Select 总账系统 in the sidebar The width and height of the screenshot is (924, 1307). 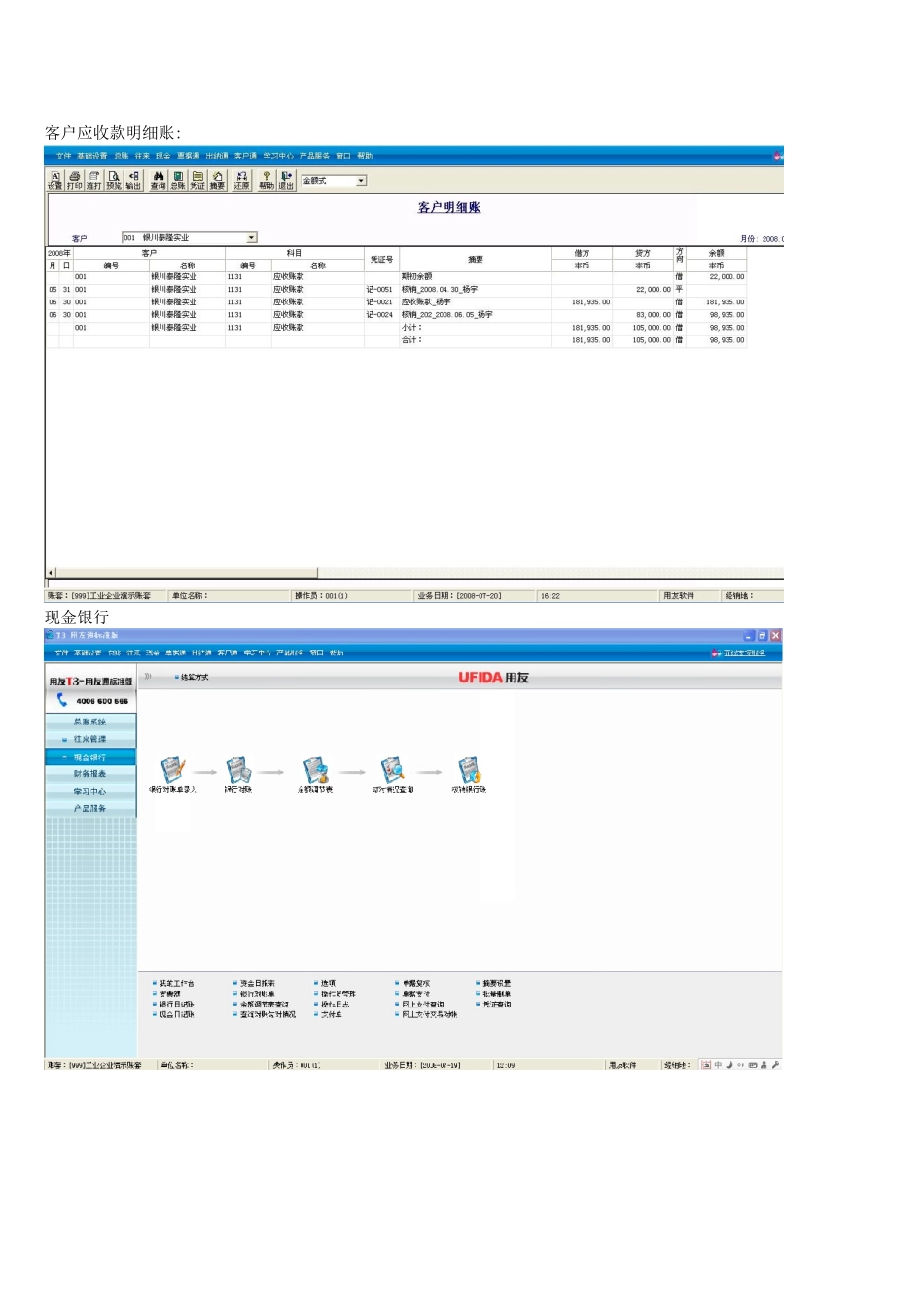pyautogui.click(x=90, y=723)
